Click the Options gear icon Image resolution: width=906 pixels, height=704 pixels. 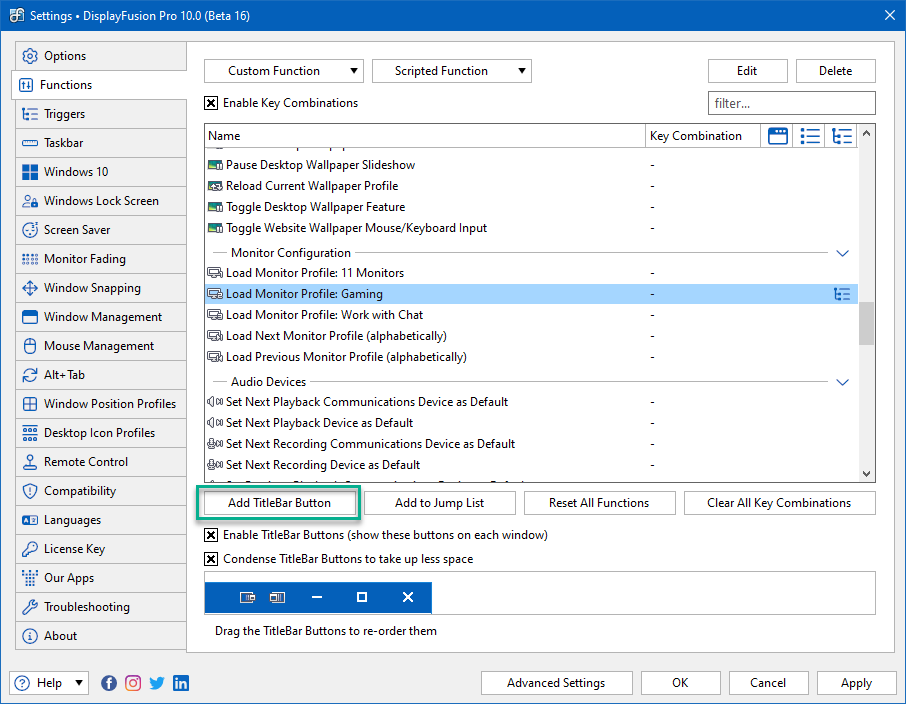(x=30, y=56)
